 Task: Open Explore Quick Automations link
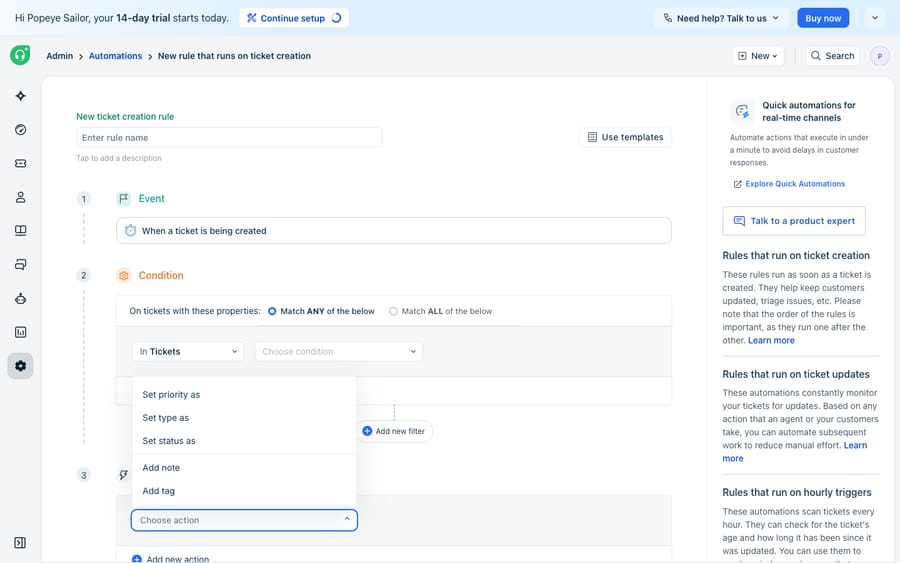[x=789, y=184]
